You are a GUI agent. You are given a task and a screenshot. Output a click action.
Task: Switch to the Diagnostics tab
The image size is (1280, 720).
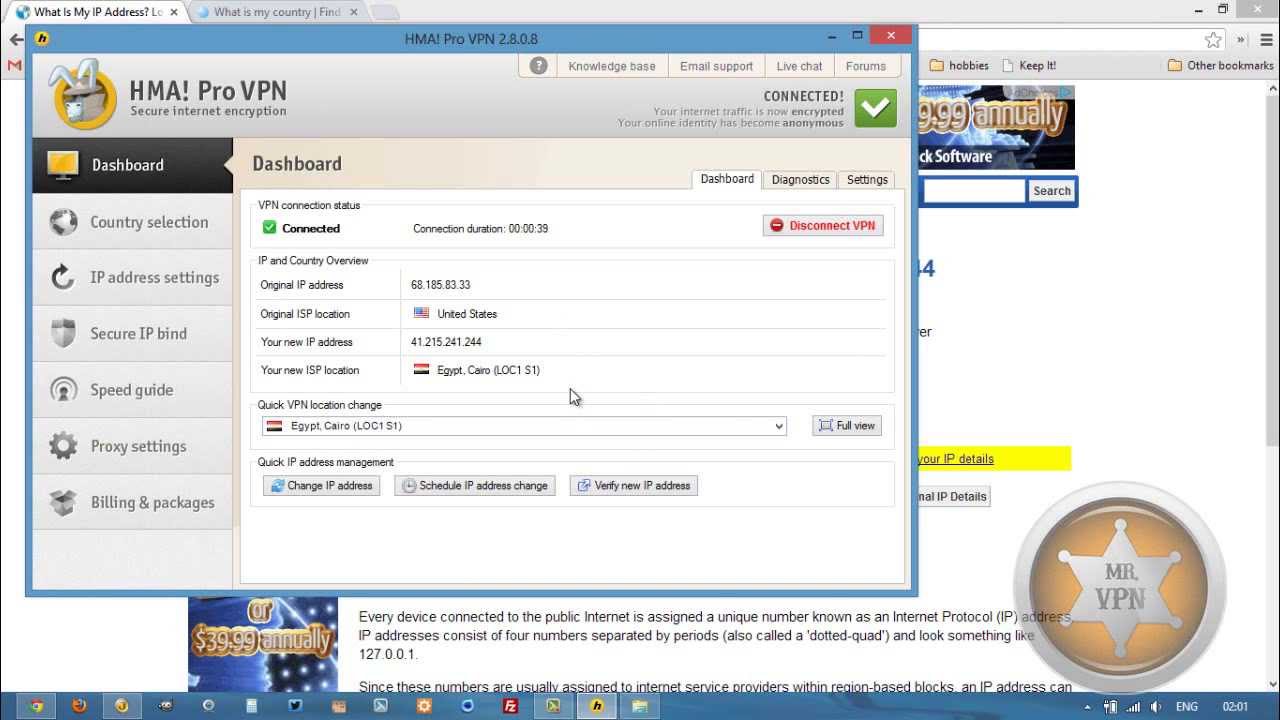(x=800, y=180)
